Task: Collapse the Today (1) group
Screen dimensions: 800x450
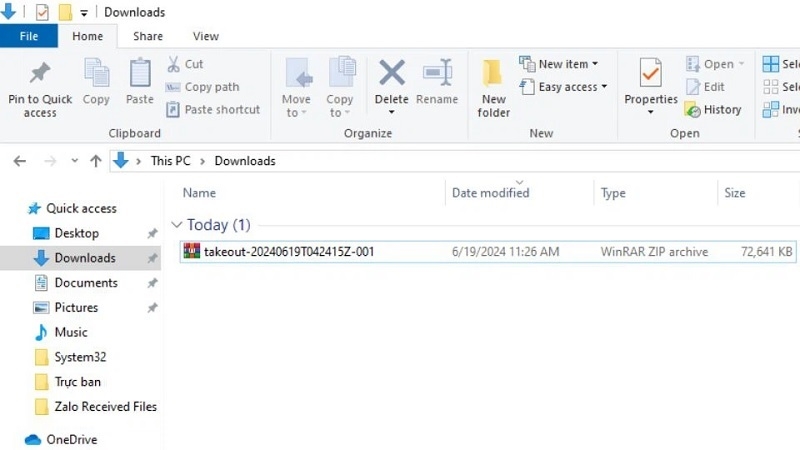Action: [x=177, y=225]
